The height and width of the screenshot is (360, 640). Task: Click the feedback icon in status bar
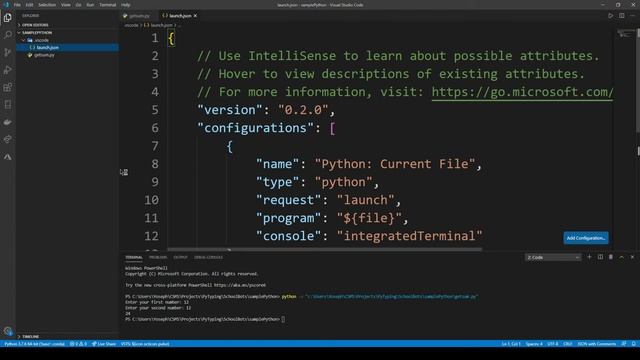coord(624,344)
